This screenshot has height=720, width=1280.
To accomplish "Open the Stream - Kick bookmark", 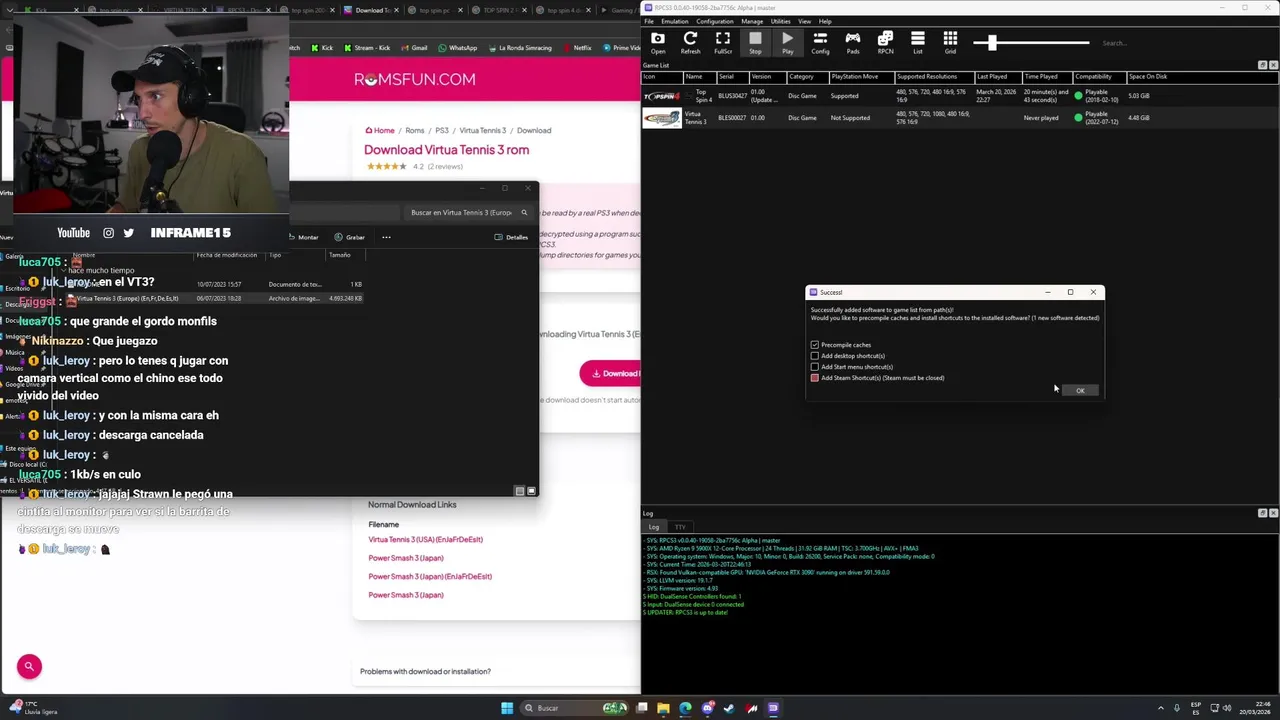I will click(x=367, y=48).
